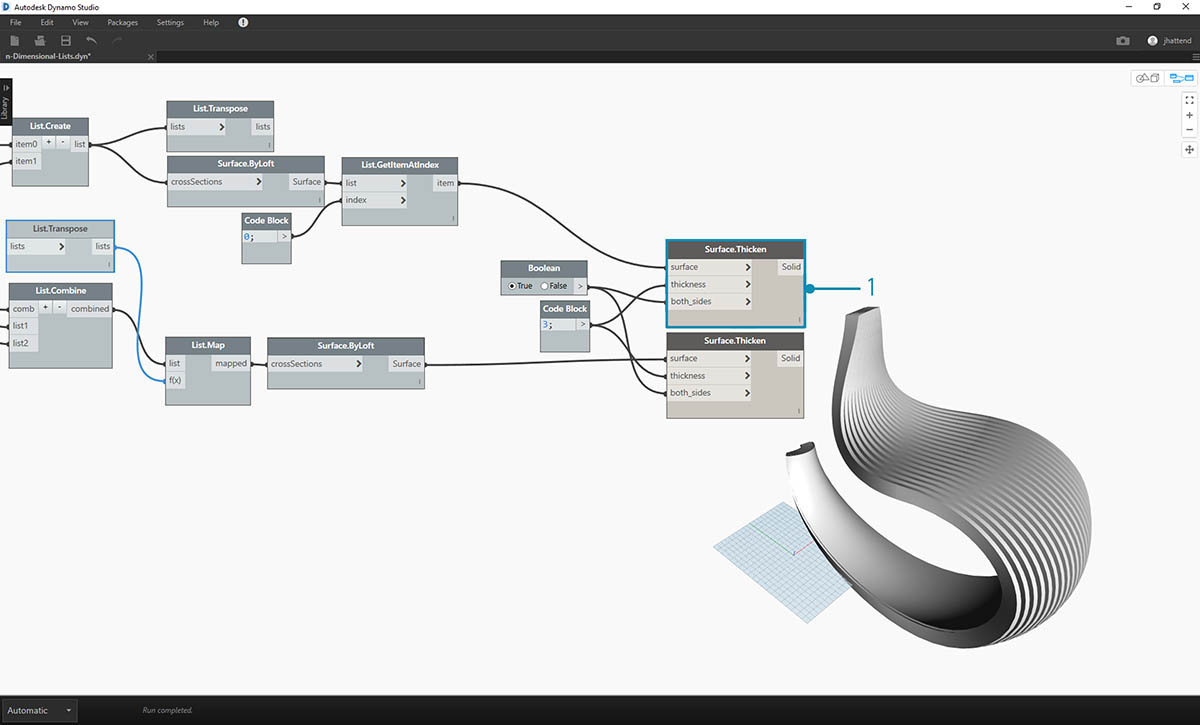Select the List.Map node title

pos(207,345)
